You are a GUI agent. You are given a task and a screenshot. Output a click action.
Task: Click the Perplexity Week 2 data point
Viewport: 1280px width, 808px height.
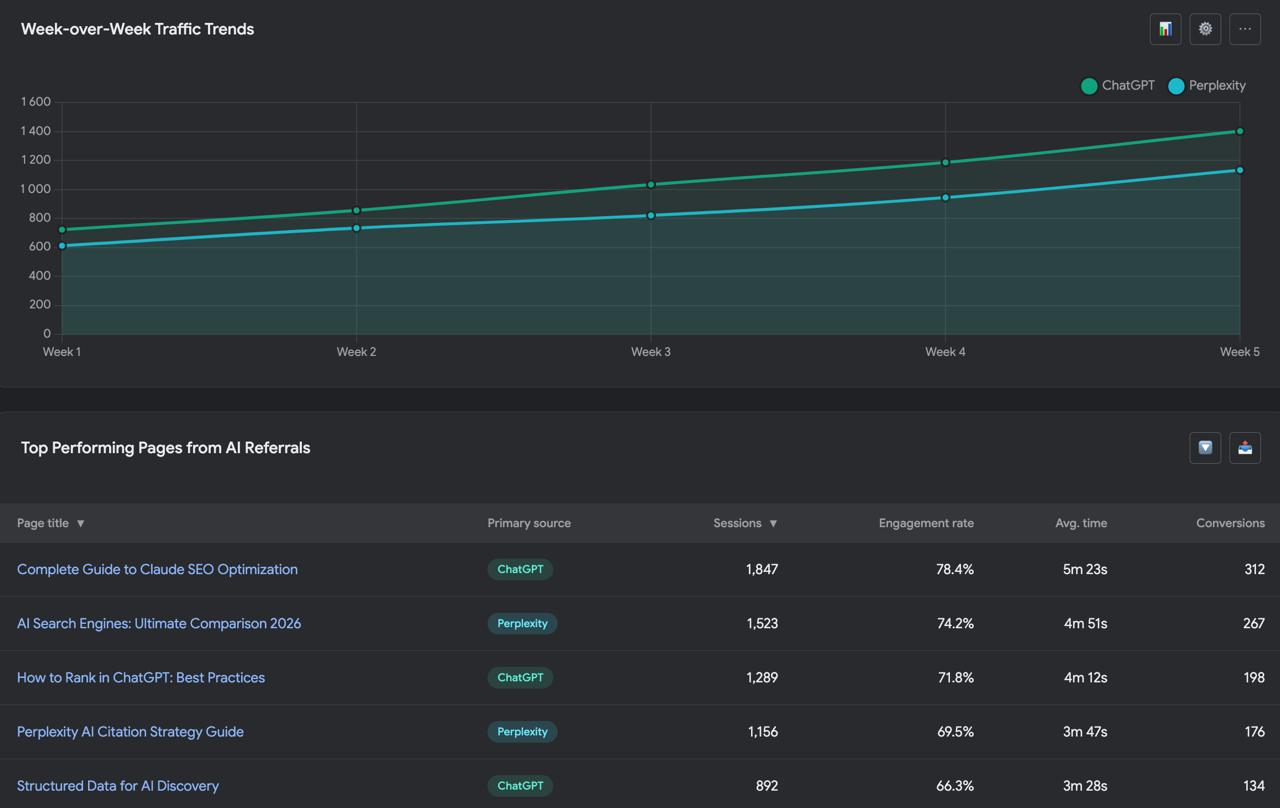click(357, 228)
